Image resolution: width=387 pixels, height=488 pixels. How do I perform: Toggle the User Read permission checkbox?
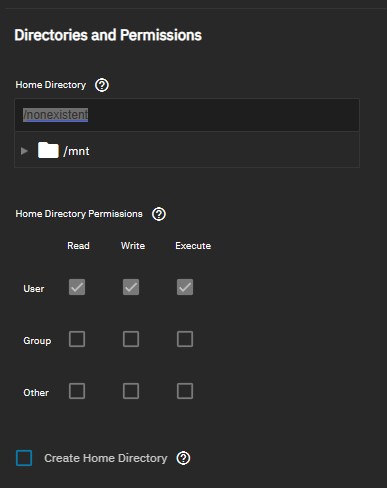point(77,287)
